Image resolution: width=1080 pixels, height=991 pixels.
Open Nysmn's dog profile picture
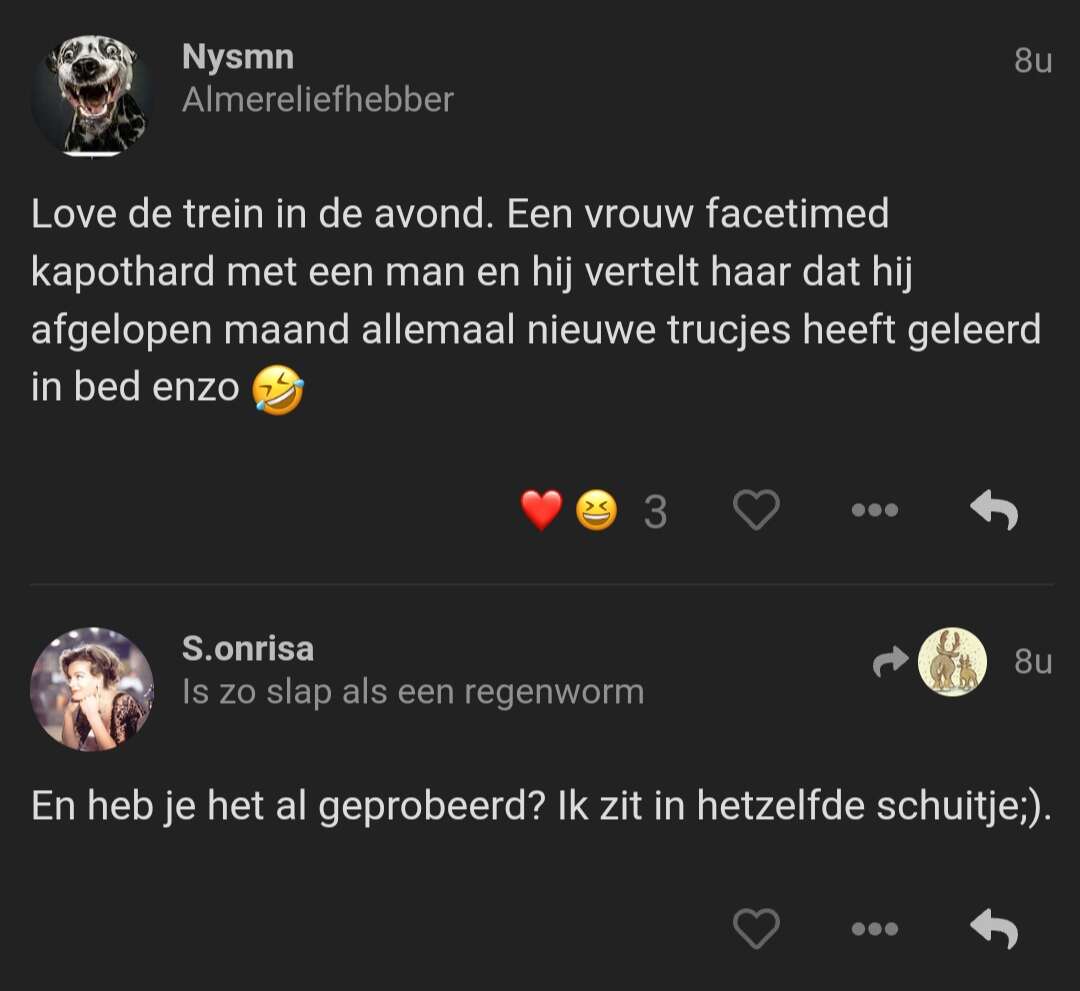[92, 96]
